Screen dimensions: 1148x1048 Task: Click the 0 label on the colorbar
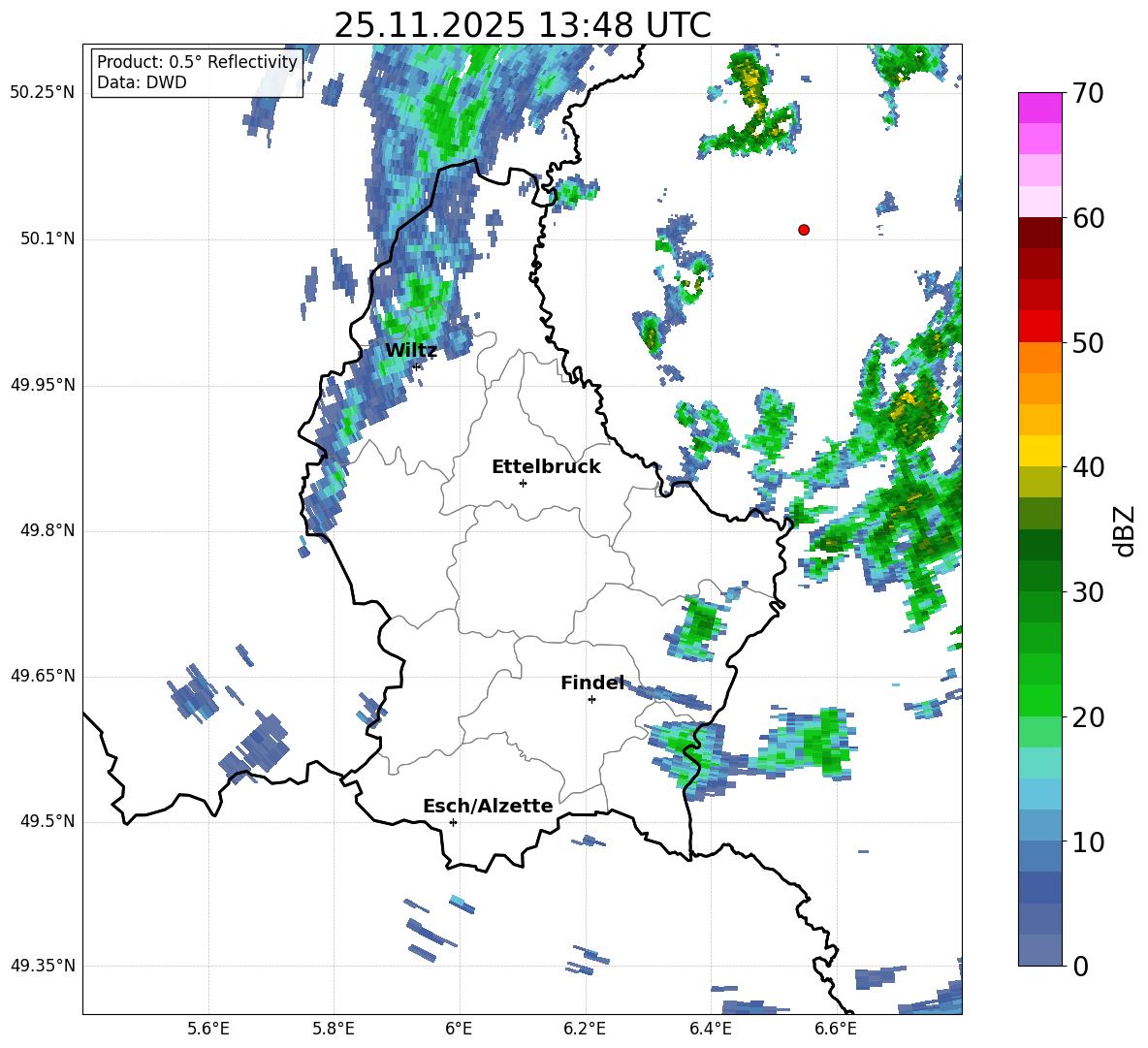click(1081, 966)
